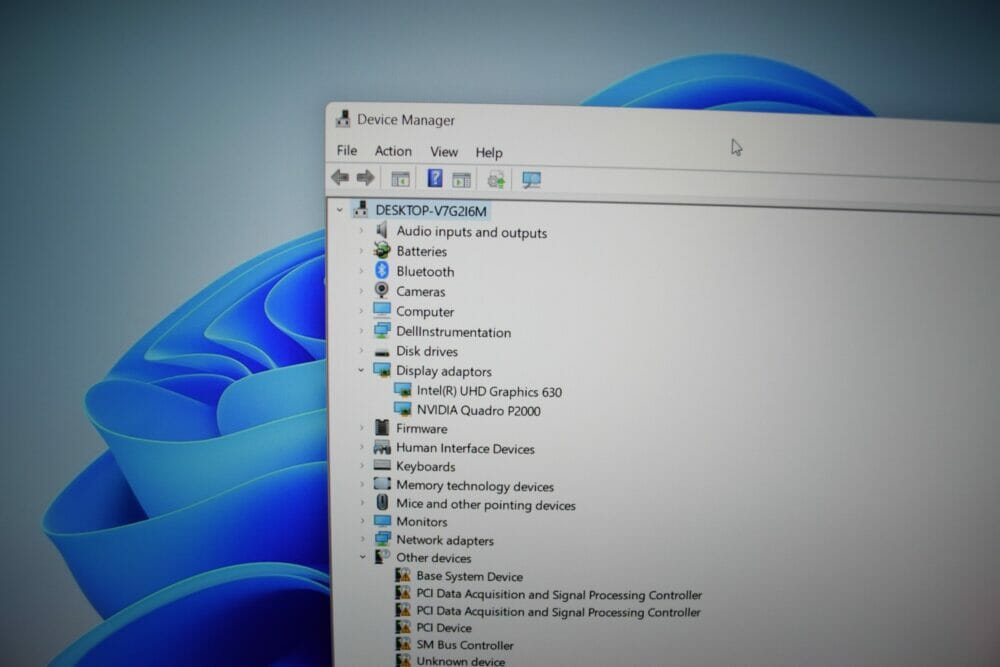Expand the Audio inputs and outputs arrow
The height and width of the screenshot is (667, 1000).
[x=361, y=230]
